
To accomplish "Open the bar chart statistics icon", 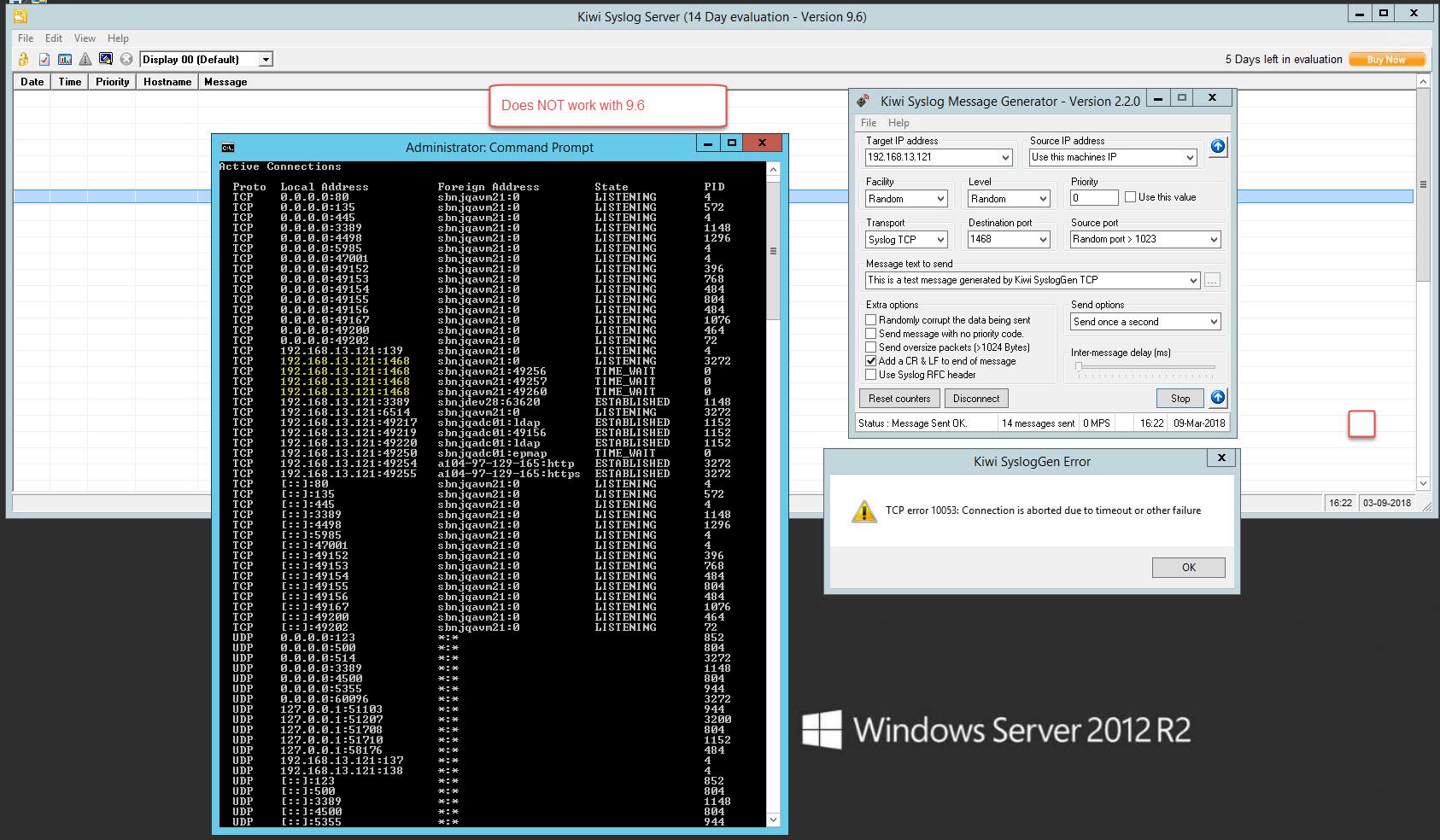I will point(65,59).
